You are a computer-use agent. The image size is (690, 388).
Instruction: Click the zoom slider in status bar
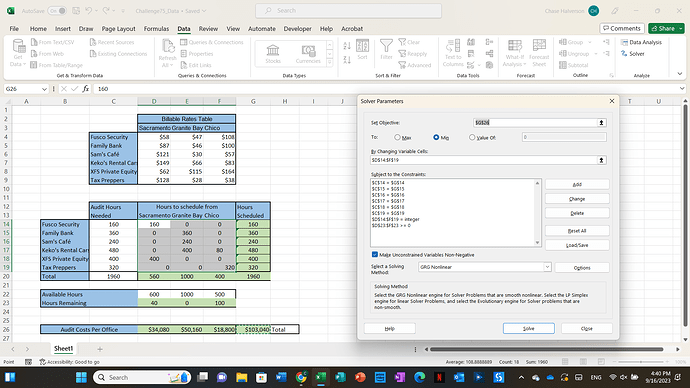click(641, 362)
